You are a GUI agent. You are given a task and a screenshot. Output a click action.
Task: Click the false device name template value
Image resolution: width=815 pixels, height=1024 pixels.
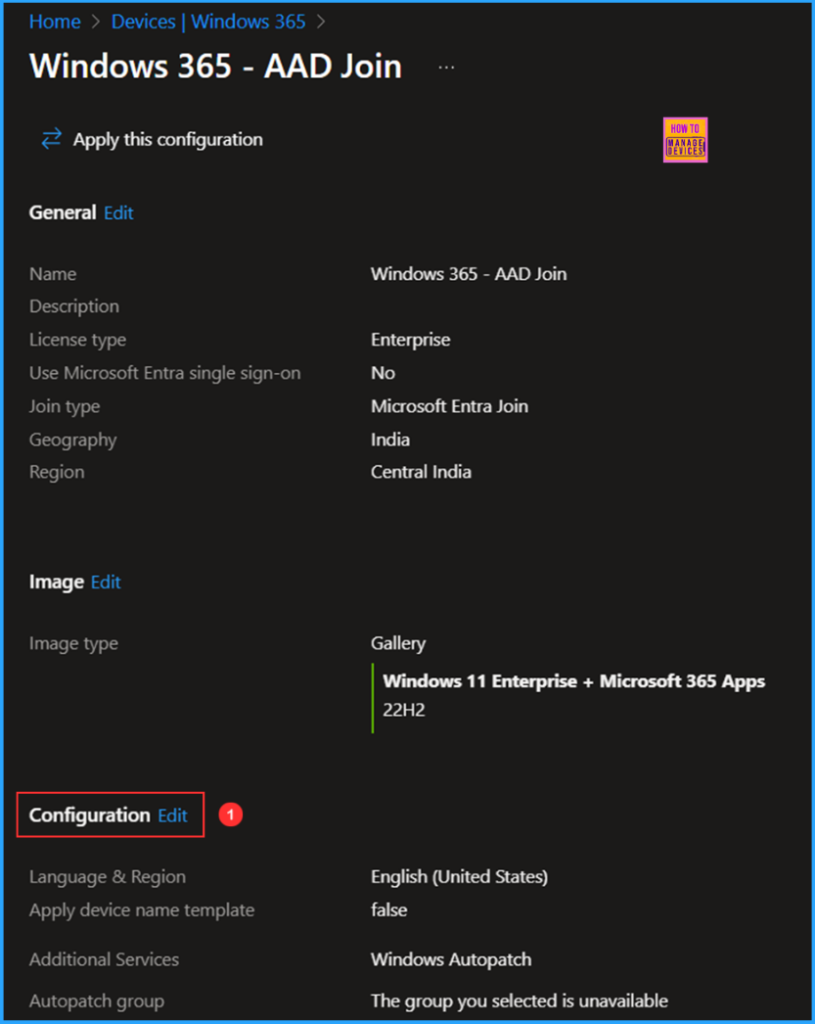tap(389, 910)
